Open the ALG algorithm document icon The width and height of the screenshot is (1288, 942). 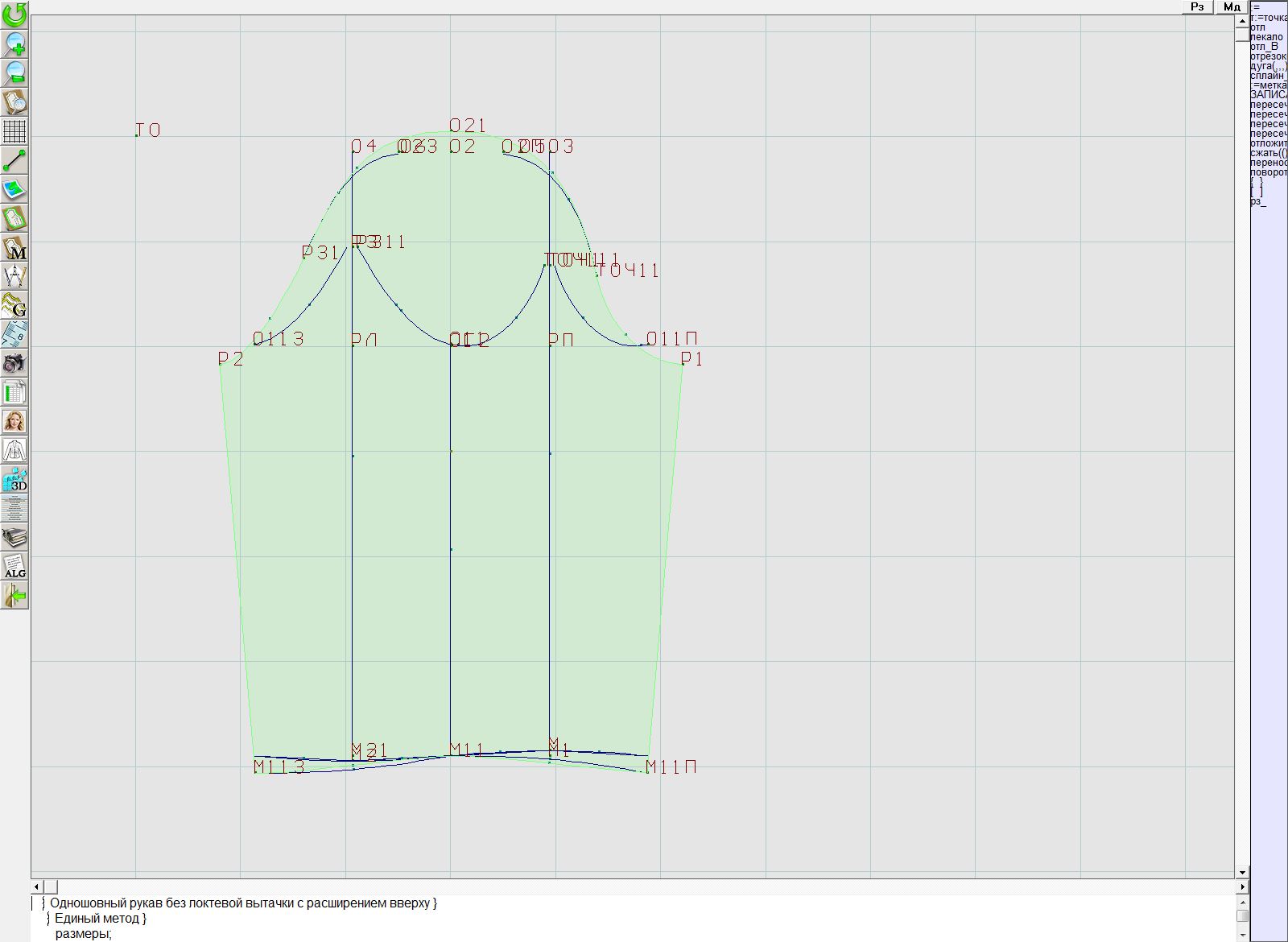14,566
